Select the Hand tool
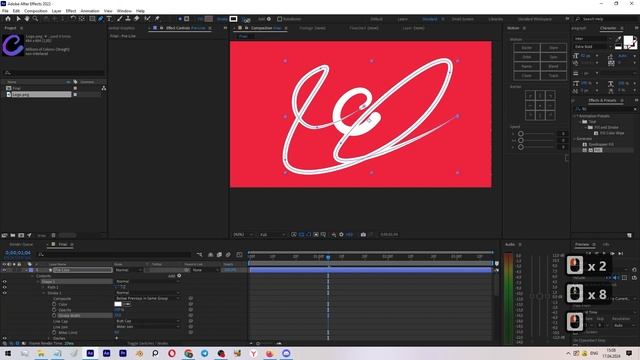This screenshot has height=360, width=640. coord(27,19)
